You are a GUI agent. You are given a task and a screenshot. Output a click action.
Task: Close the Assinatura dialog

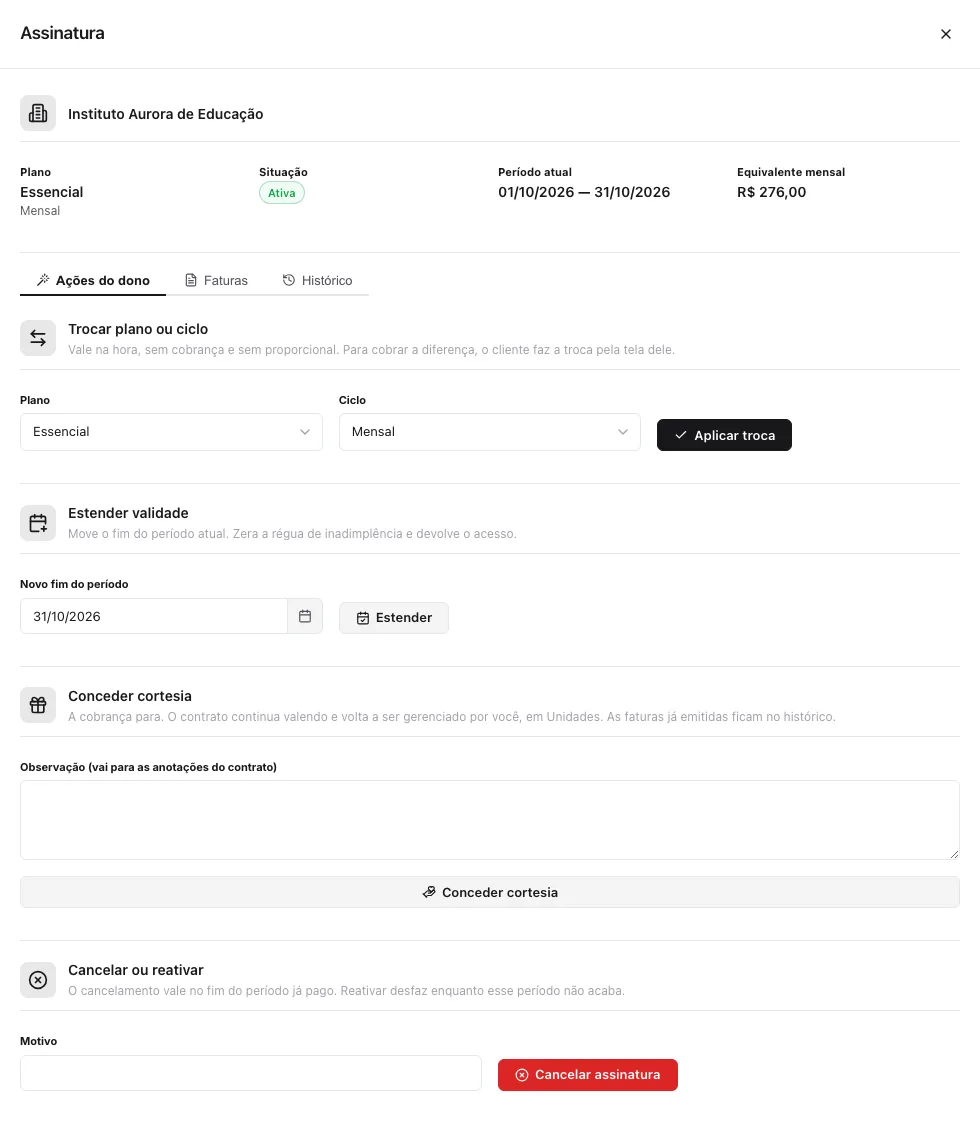tap(946, 34)
